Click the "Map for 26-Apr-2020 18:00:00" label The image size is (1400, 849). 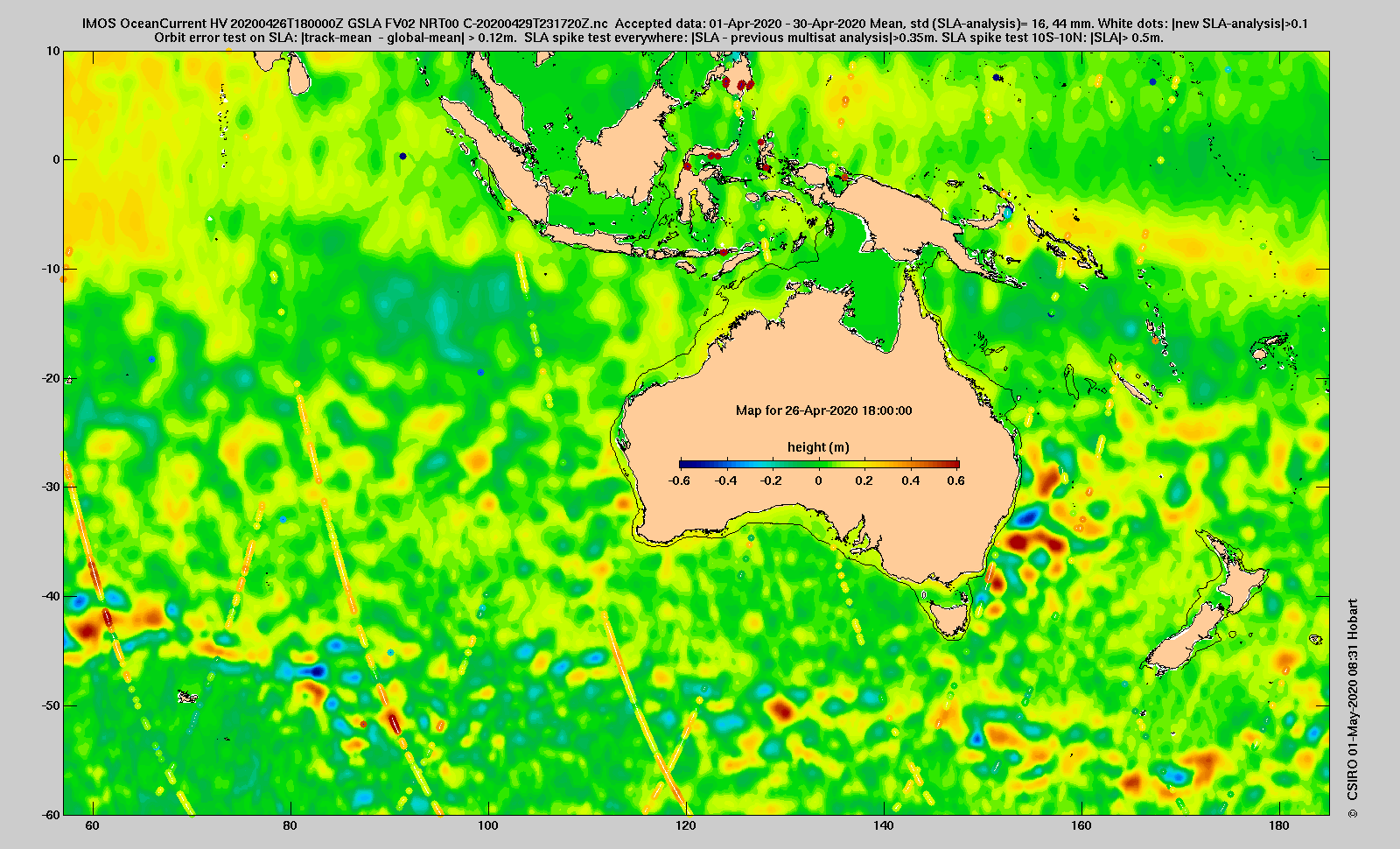pos(823,410)
